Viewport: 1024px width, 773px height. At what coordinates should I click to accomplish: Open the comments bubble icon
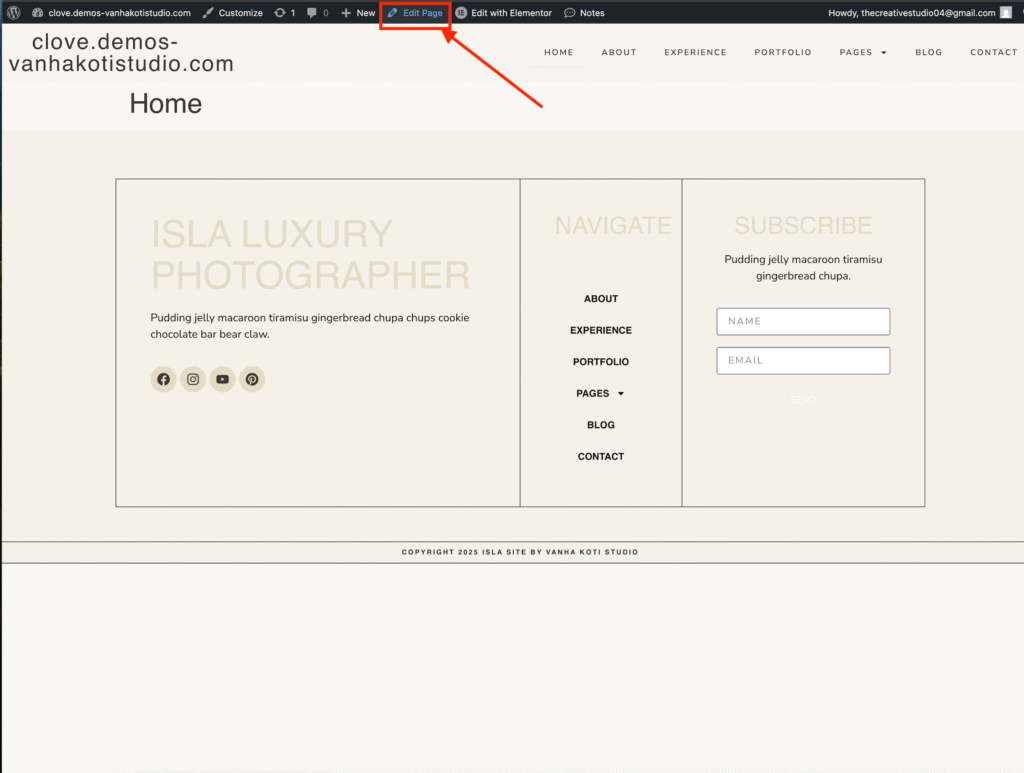coord(313,13)
